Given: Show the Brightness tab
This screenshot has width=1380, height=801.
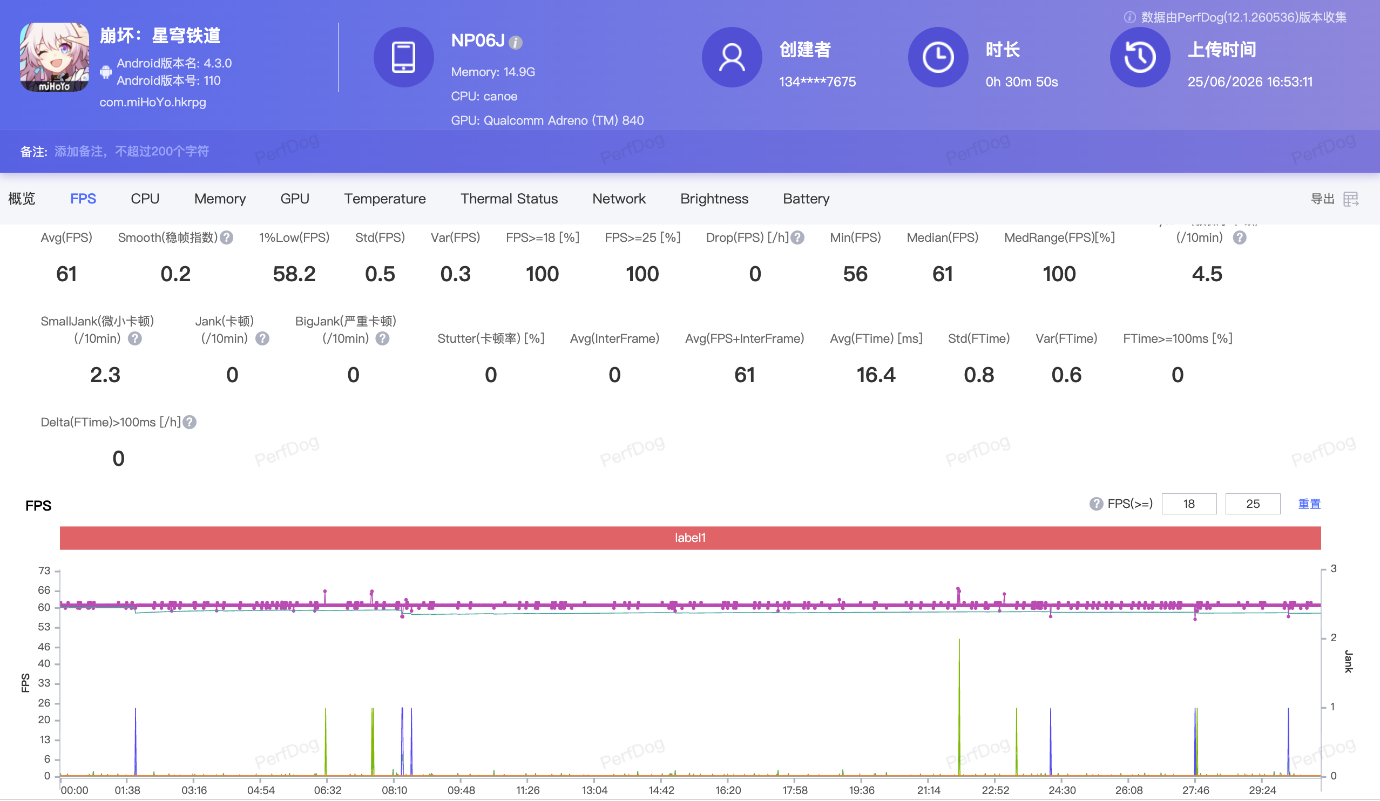Looking at the screenshot, I should click(714, 199).
